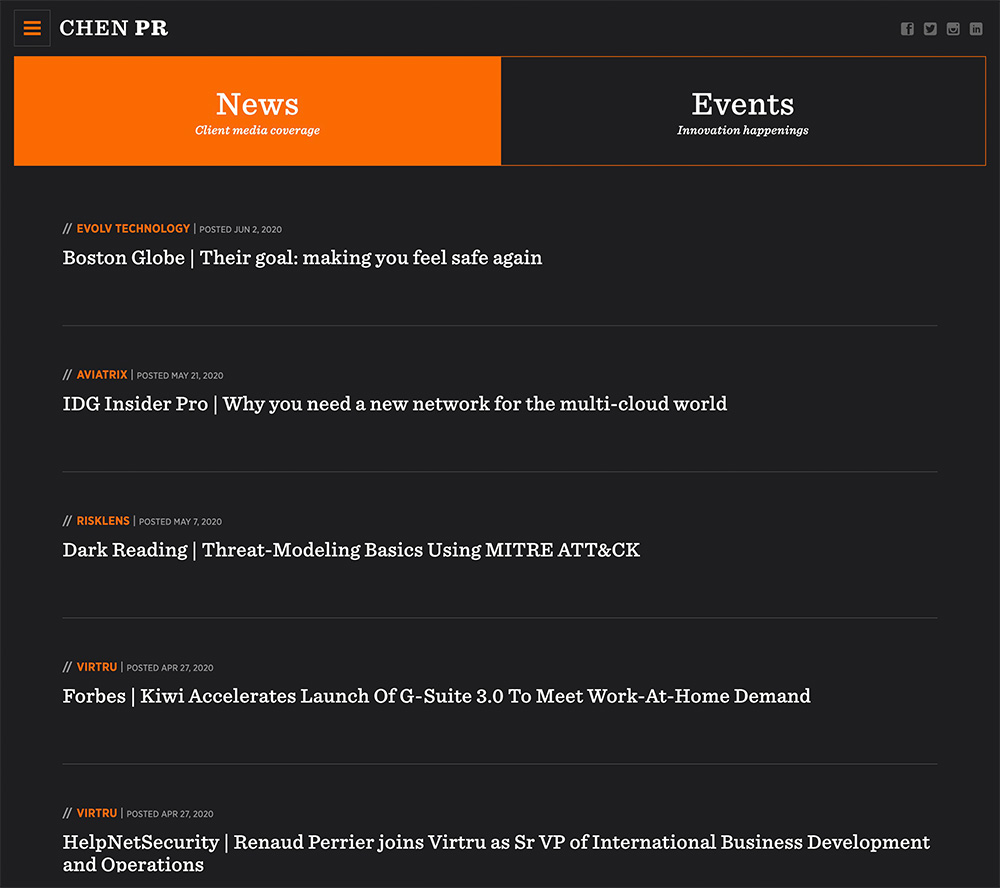Open the LinkedIn icon link
Screen dimensions: 1000x888
976,29
